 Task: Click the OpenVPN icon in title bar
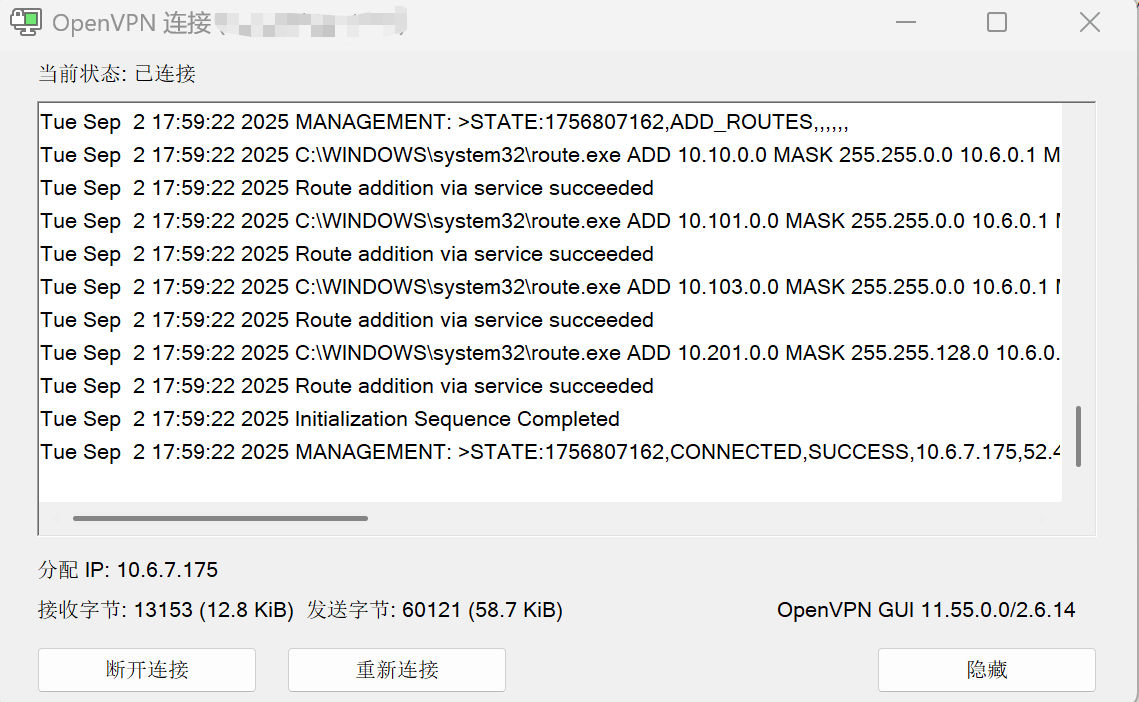click(x=25, y=21)
